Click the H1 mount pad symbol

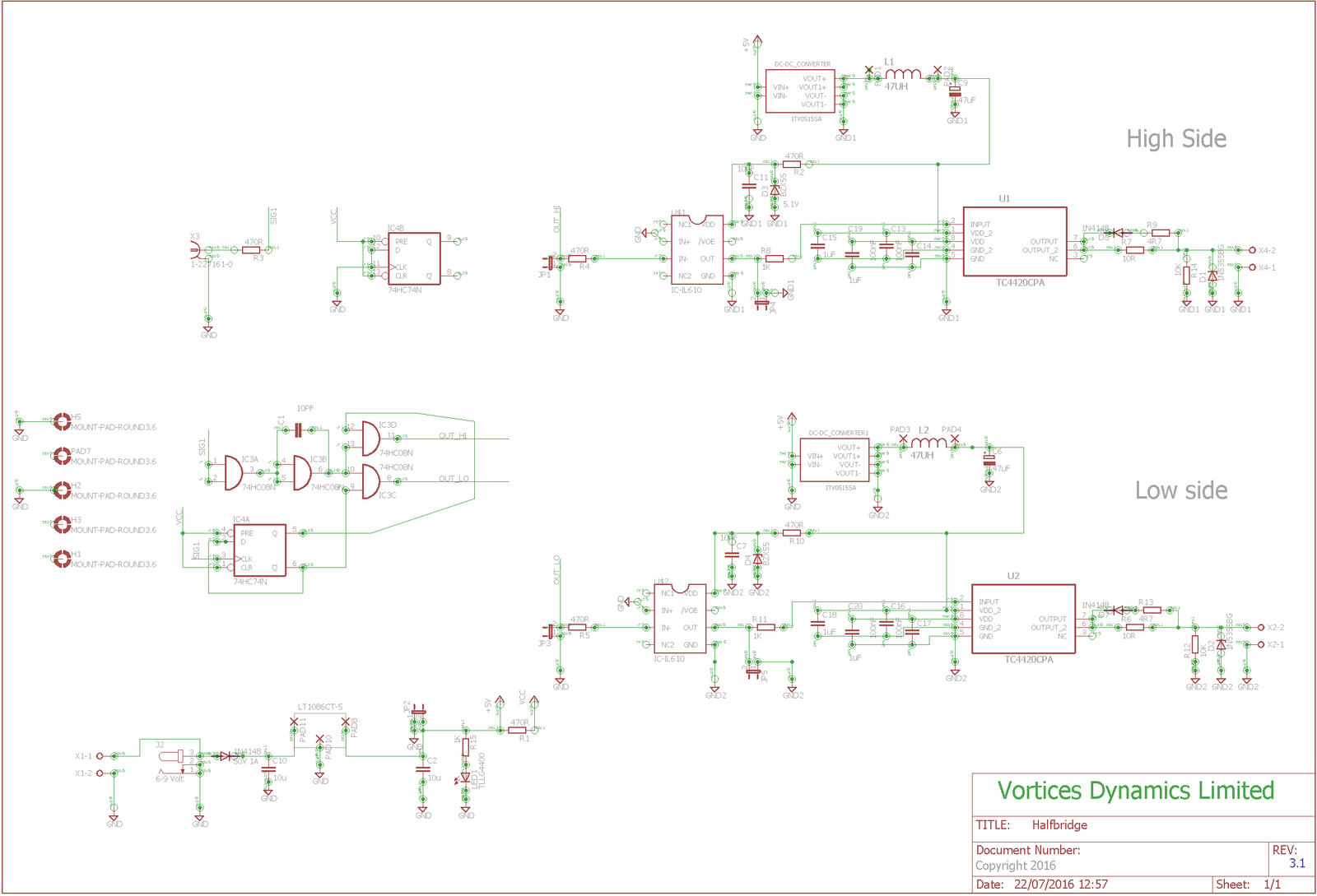61,559
